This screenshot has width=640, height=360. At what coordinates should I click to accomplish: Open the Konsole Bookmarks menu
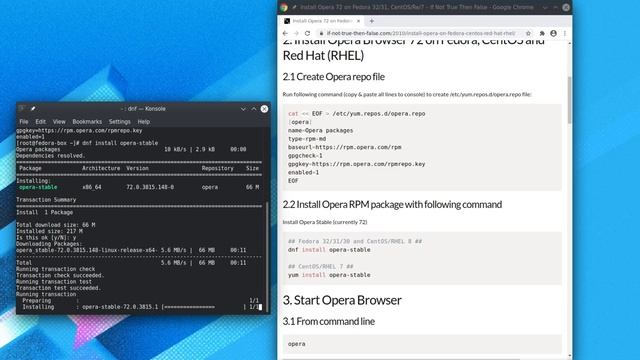[87, 122]
